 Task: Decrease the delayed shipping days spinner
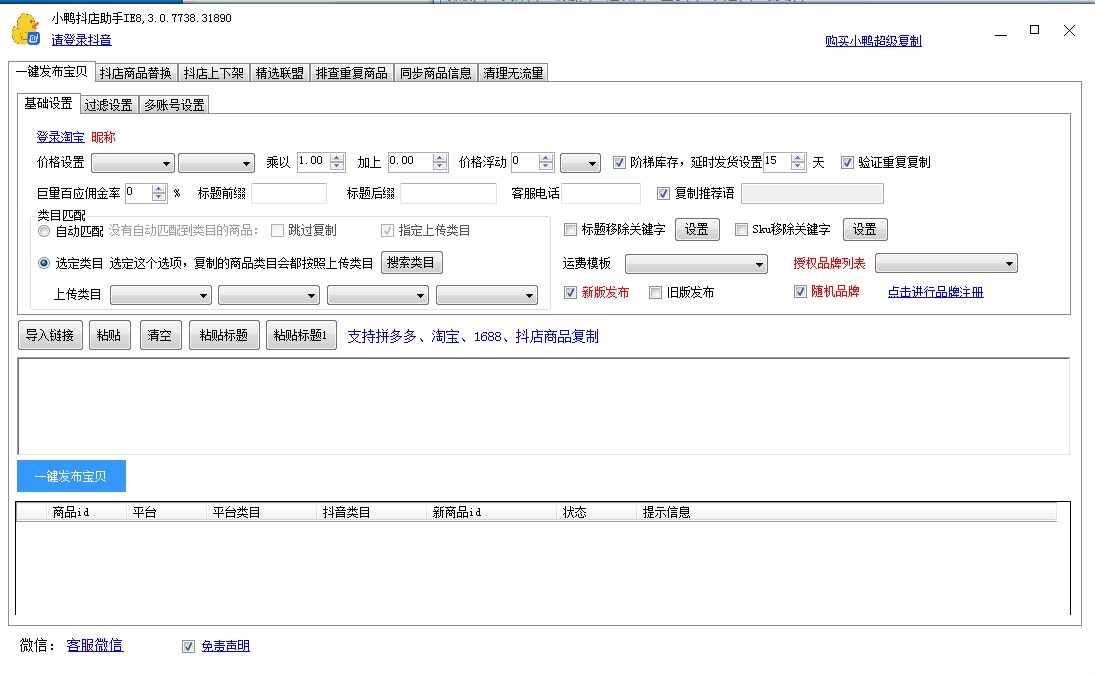click(x=797, y=167)
